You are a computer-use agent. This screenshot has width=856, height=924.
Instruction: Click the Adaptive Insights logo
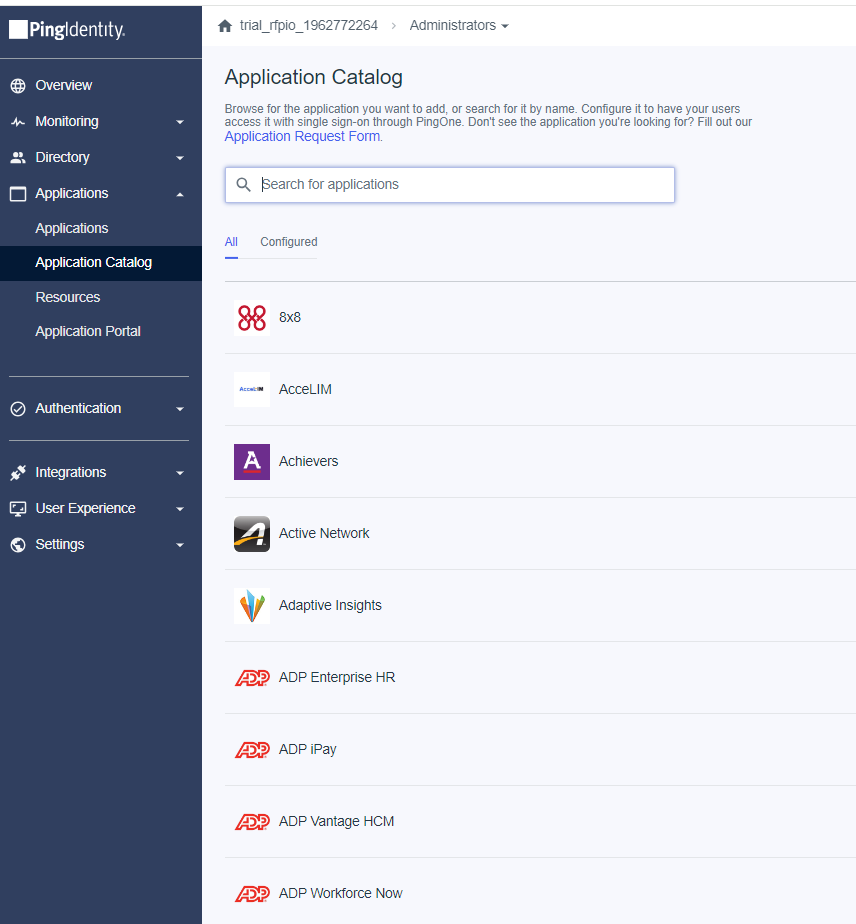click(x=252, y=606)
